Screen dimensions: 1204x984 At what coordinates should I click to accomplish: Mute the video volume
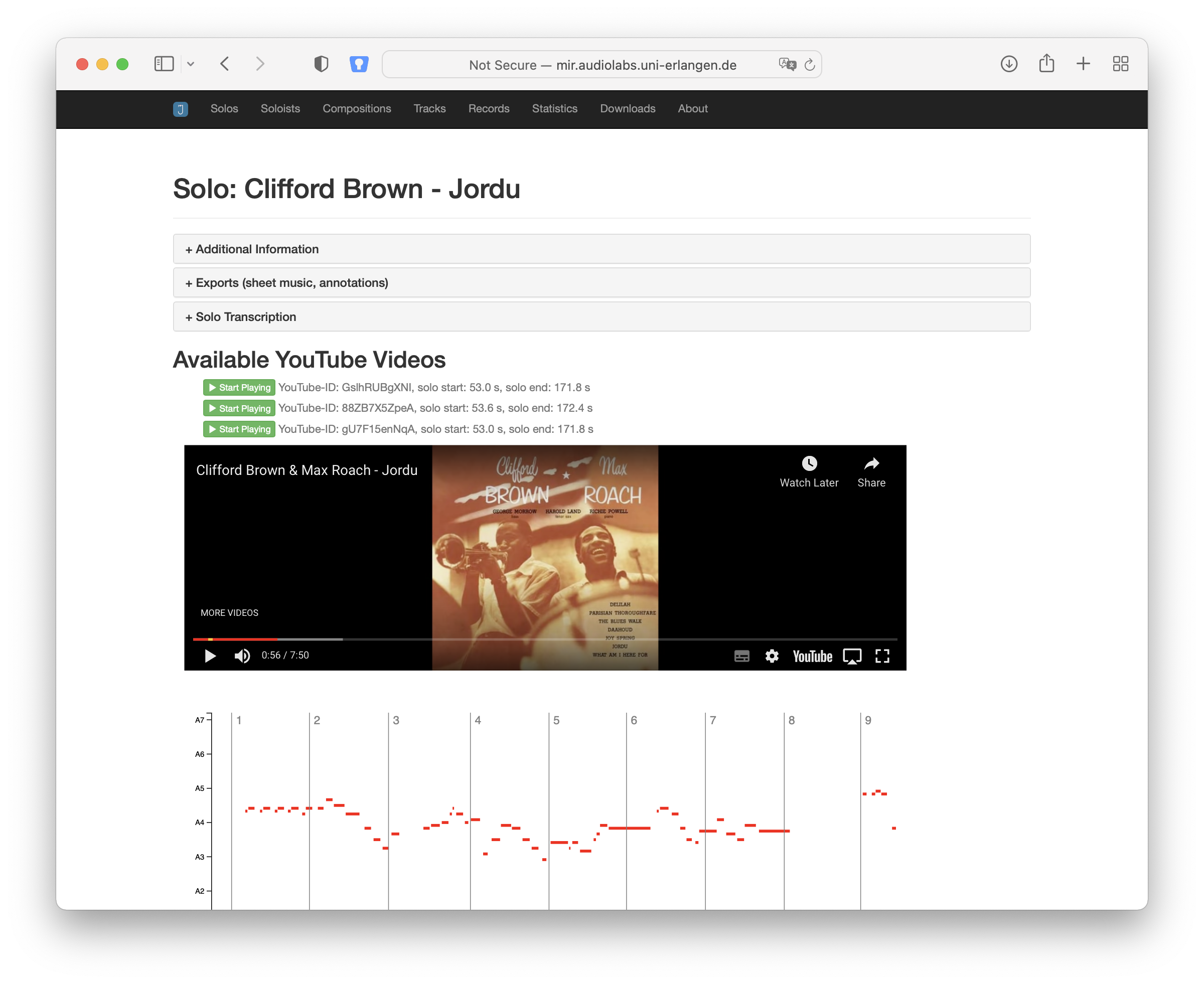pyautogui.click(x=242, y=657)
